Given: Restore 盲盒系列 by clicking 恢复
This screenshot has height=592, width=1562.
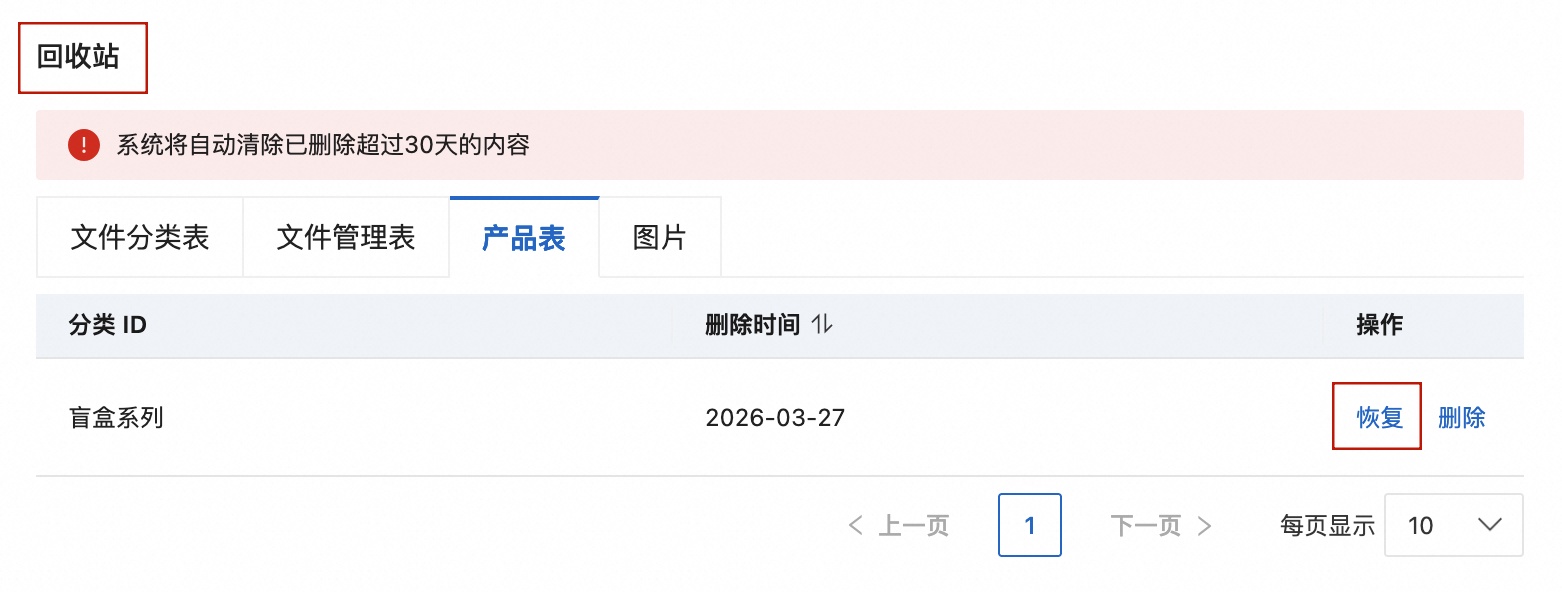Looking at the screenshot, I should (x=1376, y=417).
